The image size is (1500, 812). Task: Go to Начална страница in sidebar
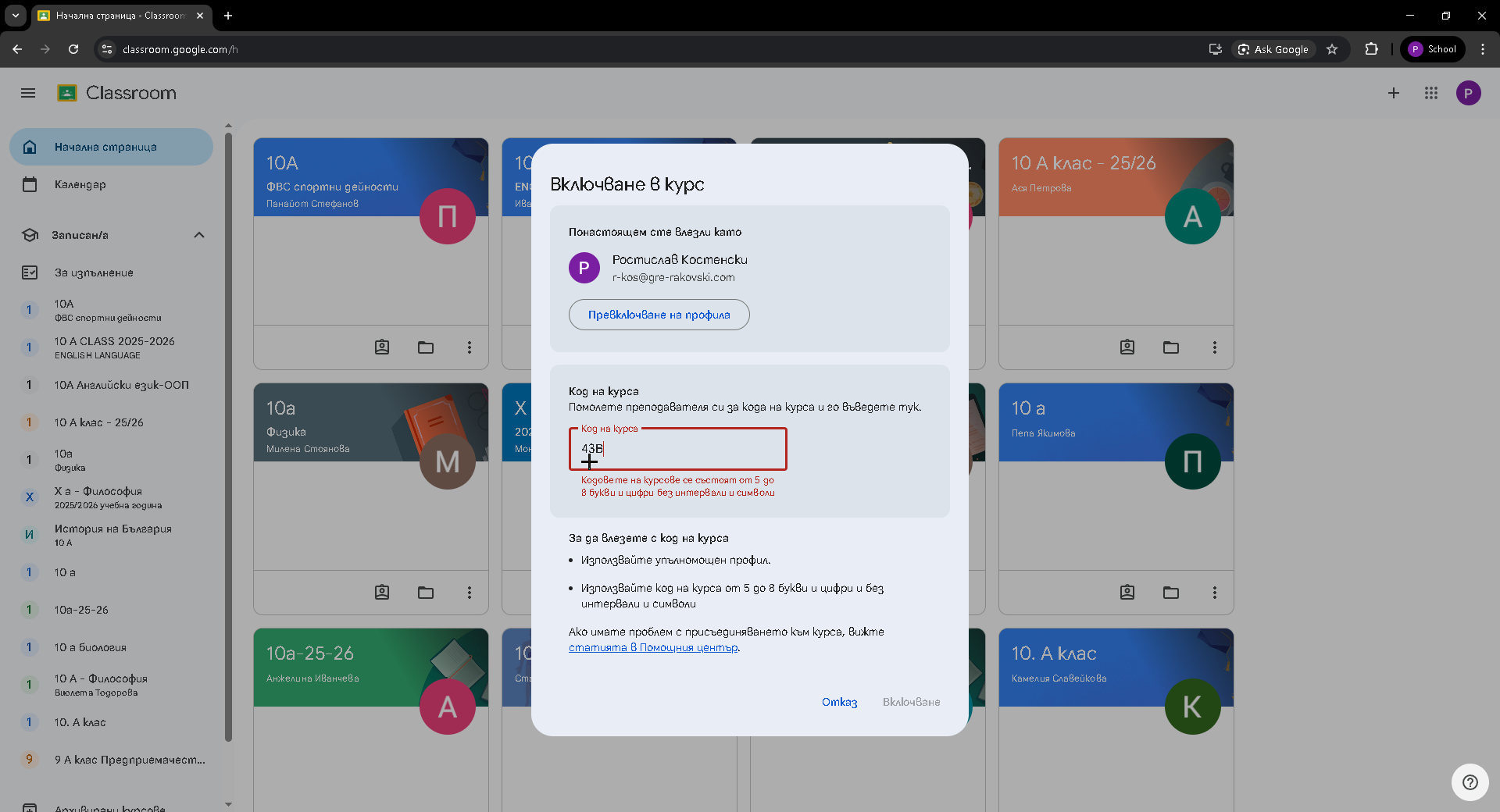click(x=111, y=147)
